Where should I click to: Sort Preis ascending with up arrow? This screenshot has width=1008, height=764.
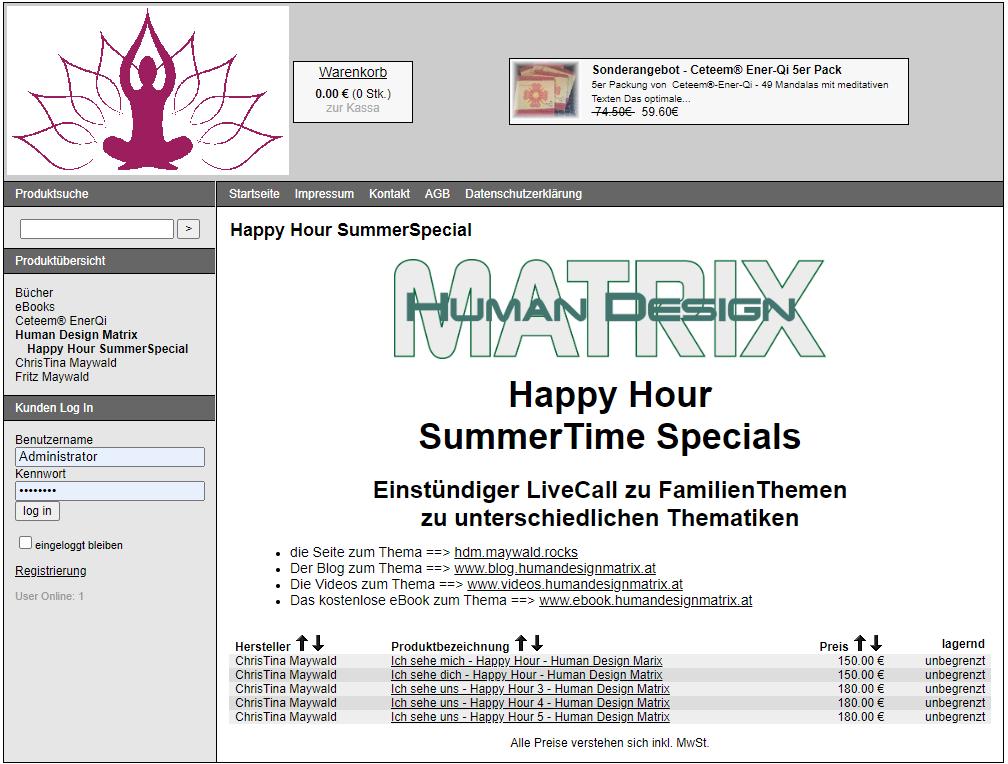pos(860,644)
